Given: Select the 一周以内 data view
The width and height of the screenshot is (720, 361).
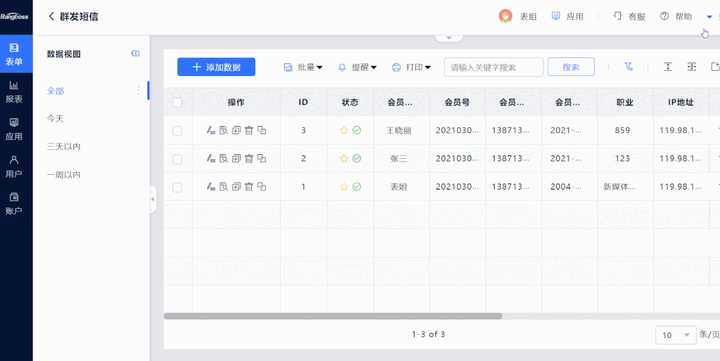Looking at the screenshot, I should point(64,175).
